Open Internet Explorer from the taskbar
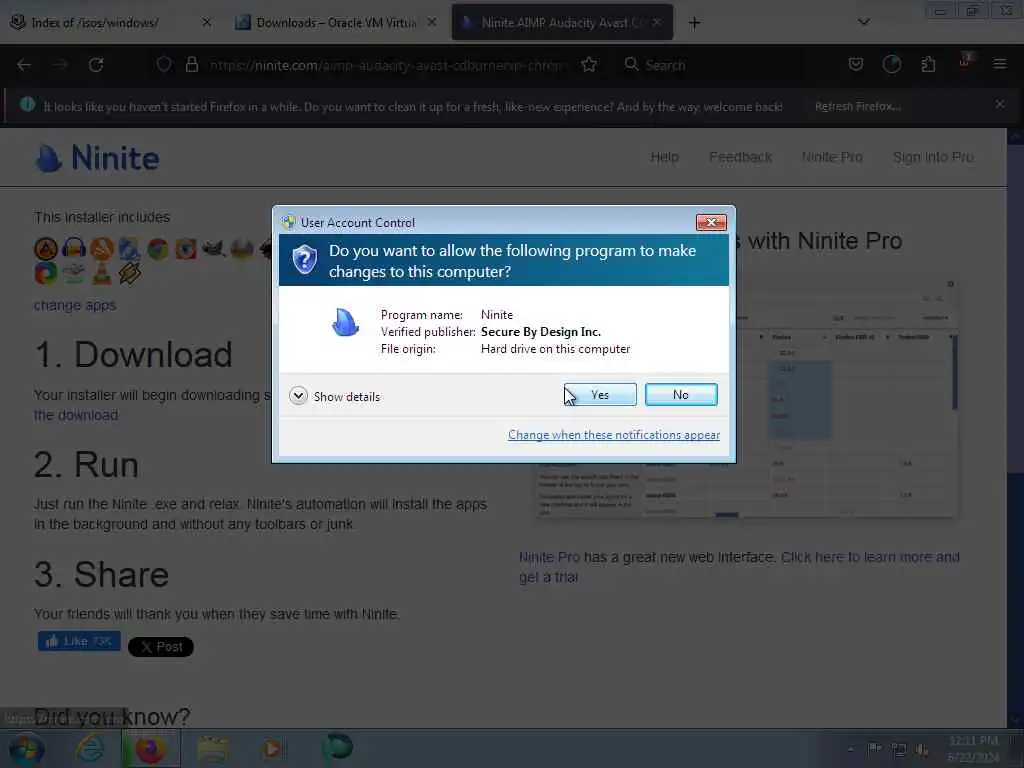This screenshot has height=768, width=1024. (x=90, y=749)
